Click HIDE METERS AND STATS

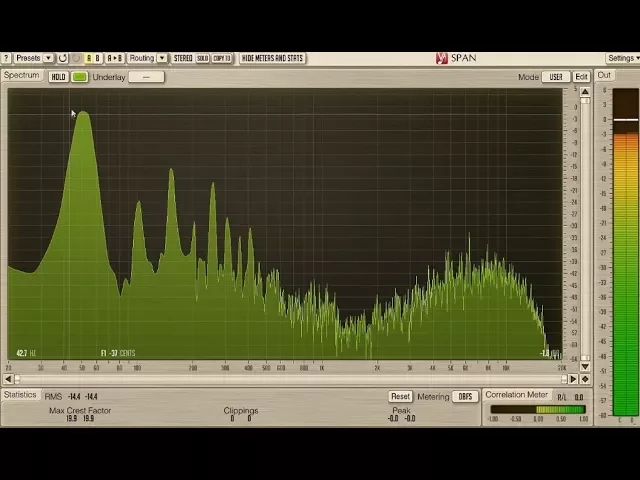click(272, 58)
